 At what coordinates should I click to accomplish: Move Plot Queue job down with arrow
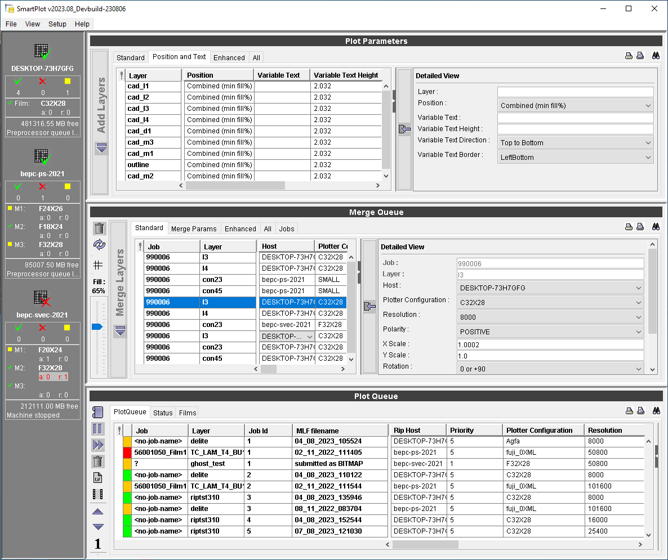pyautogui.click(x=98, y=527)
